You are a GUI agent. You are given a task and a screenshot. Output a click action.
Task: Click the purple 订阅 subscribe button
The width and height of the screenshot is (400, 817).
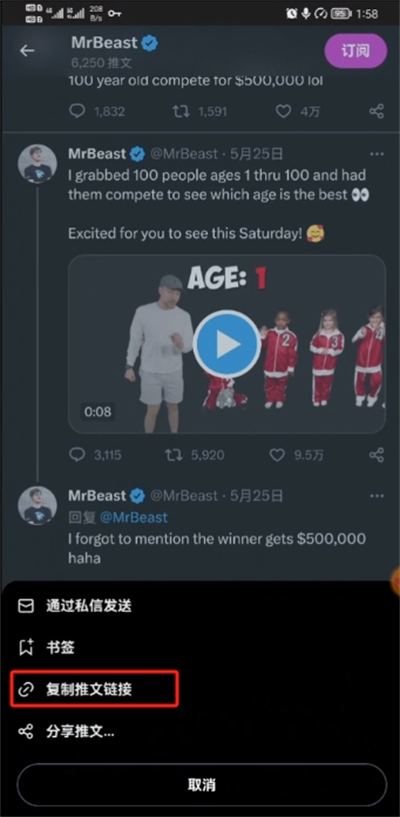click(x=356, y=51)
